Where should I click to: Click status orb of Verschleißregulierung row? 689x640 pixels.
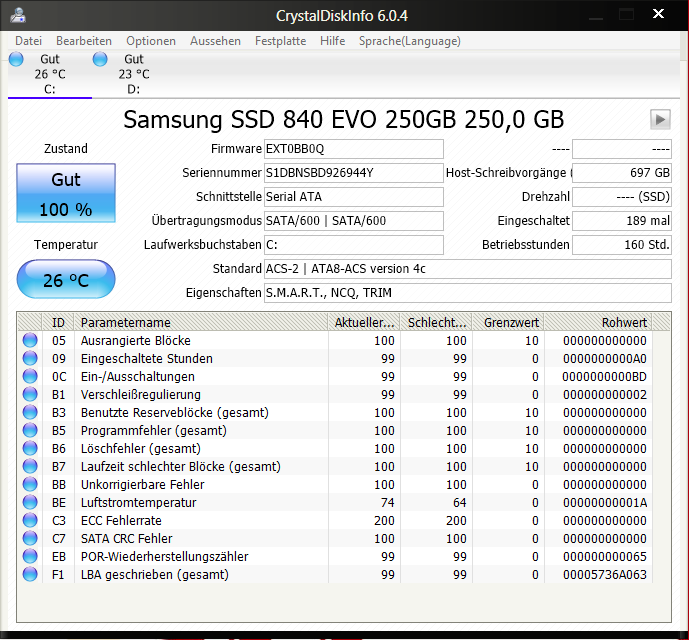pos(30,394)
